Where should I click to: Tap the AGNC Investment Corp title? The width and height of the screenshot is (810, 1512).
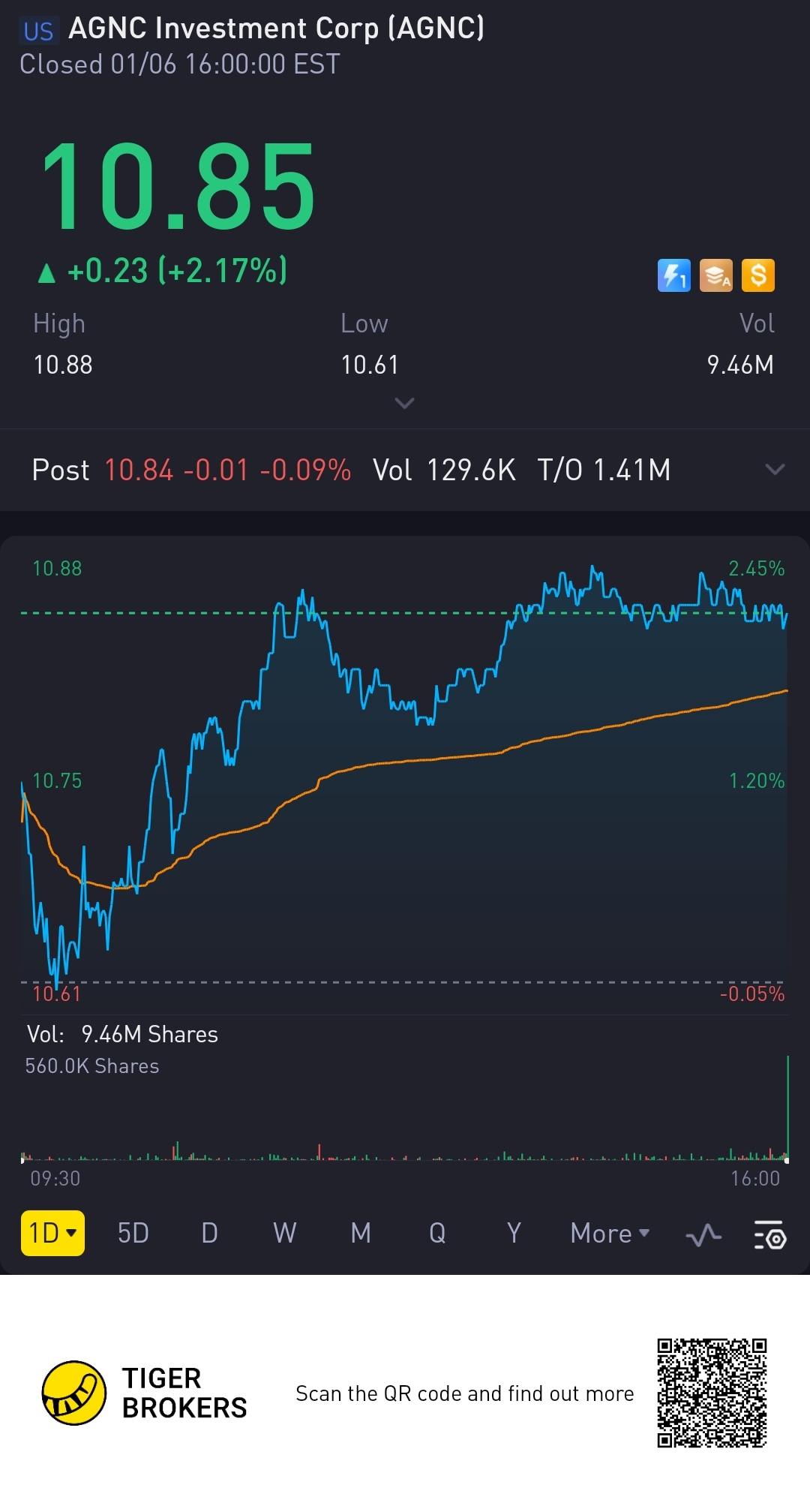coord(276,29)
